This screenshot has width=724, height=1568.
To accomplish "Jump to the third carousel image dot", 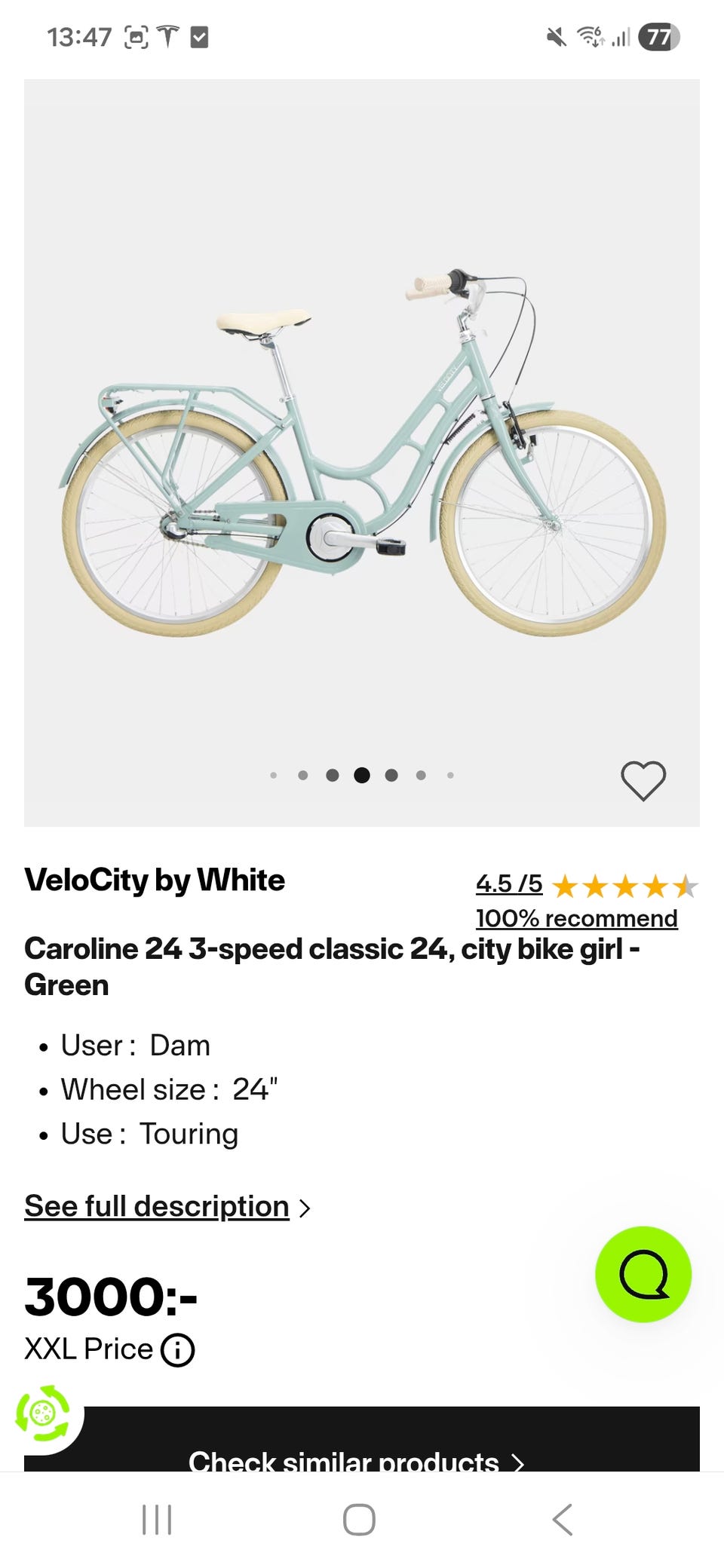I will (333, 775).
